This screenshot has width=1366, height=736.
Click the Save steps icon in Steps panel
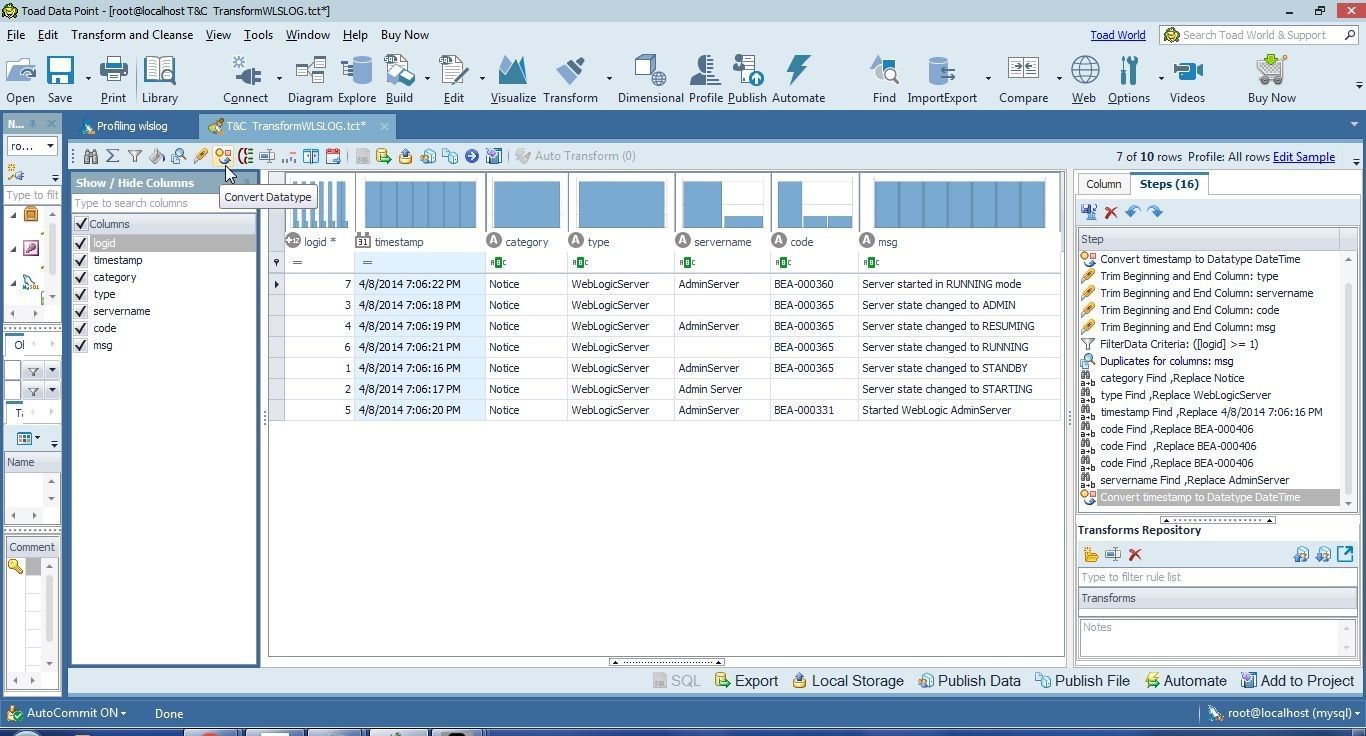click(x=1089, y=212)
